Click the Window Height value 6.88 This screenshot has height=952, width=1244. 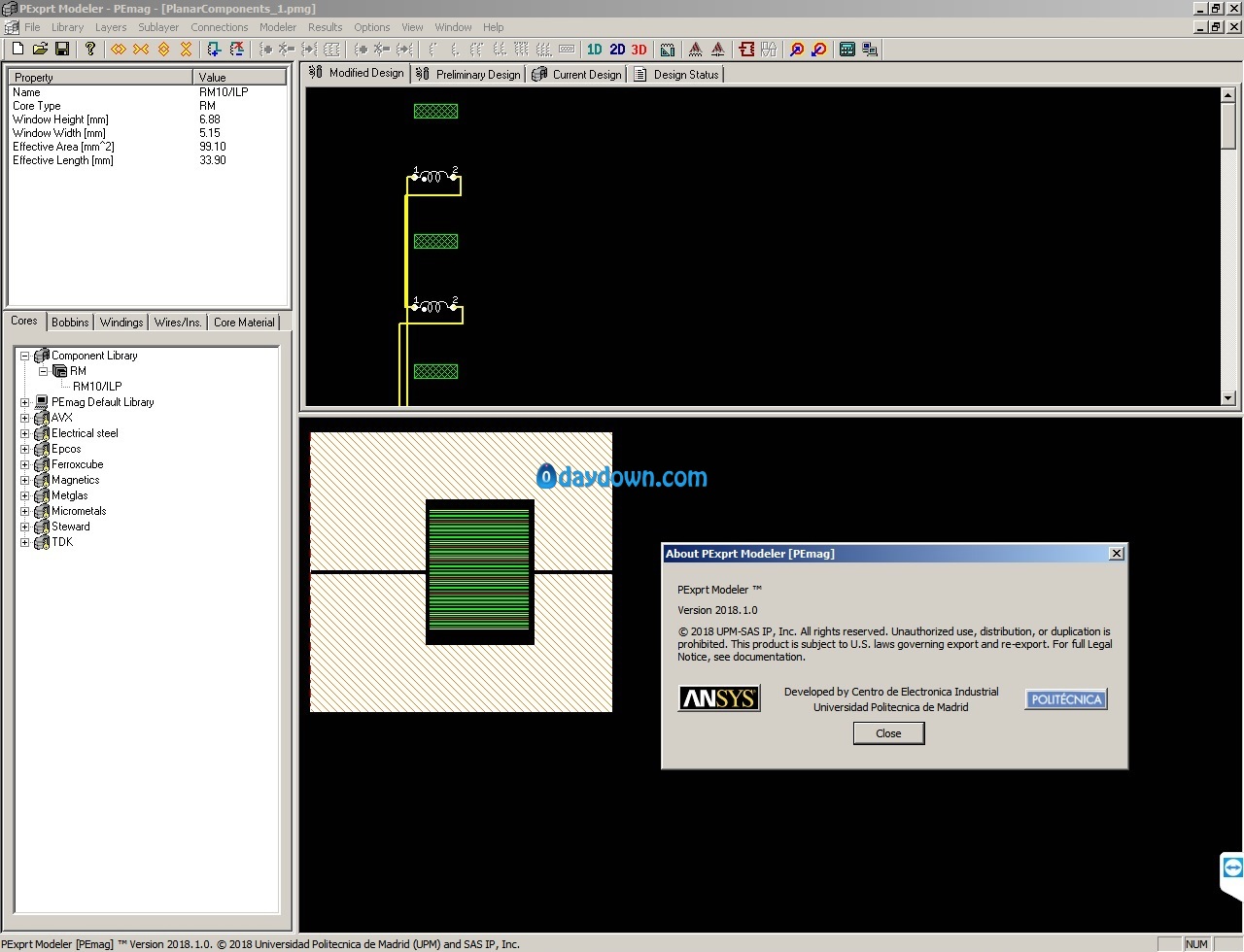point(210,119)
